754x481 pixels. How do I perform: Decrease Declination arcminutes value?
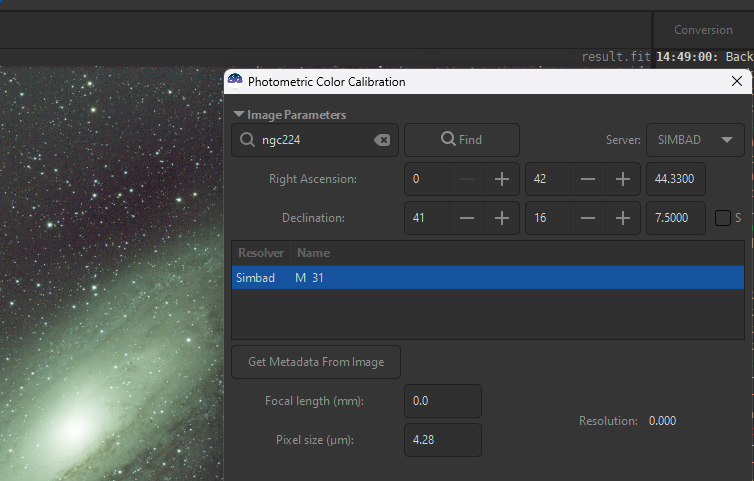click(588, 218)
